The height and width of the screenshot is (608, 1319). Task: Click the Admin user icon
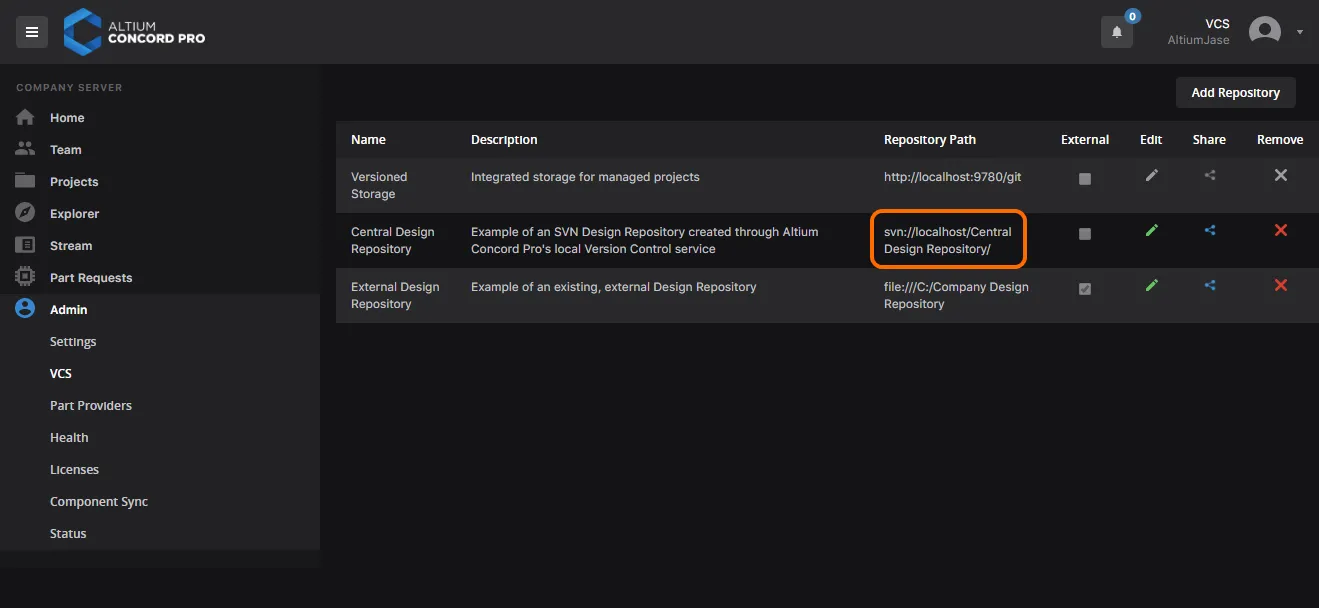coord(26,310)
